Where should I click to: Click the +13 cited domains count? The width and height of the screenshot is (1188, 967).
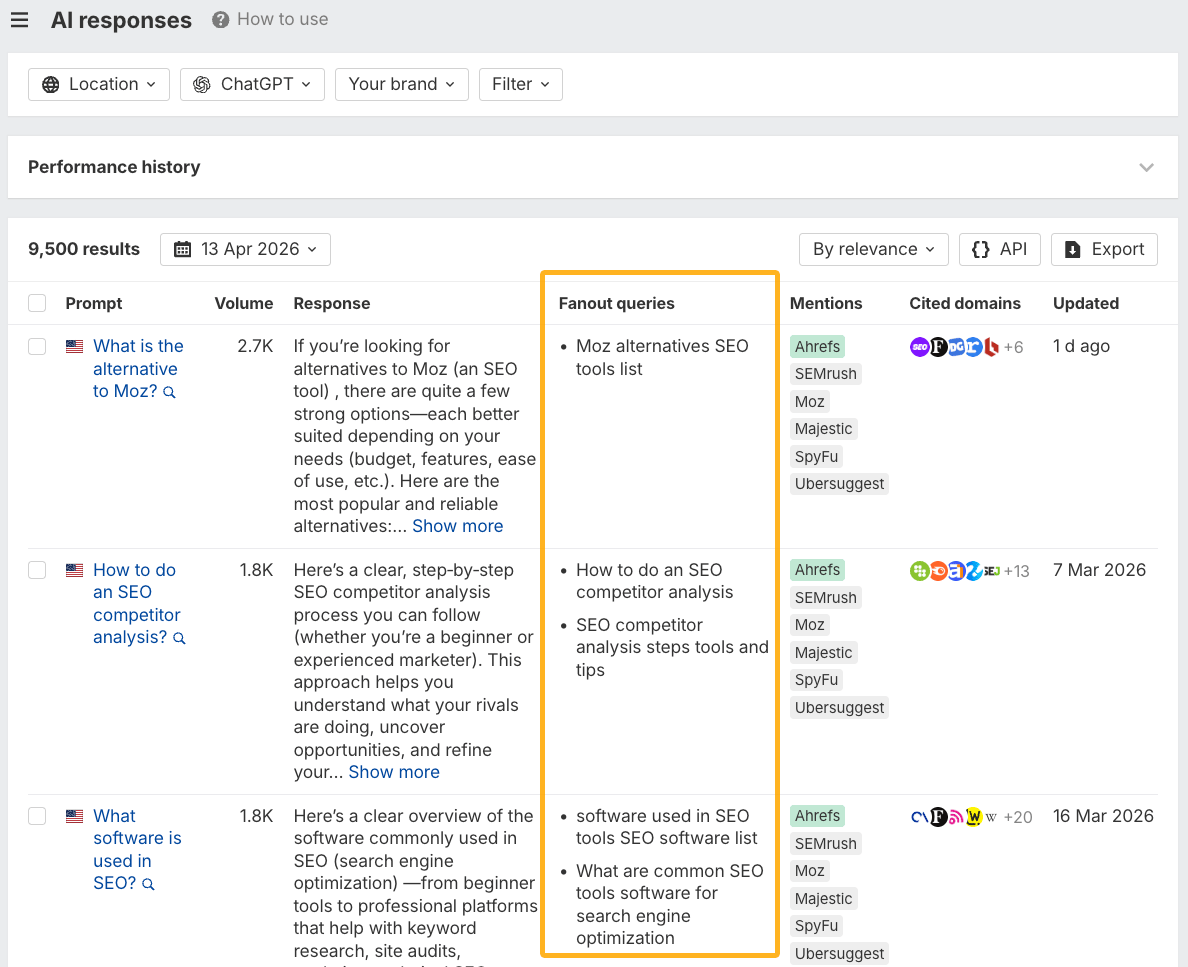click(x=1017, y=571)
